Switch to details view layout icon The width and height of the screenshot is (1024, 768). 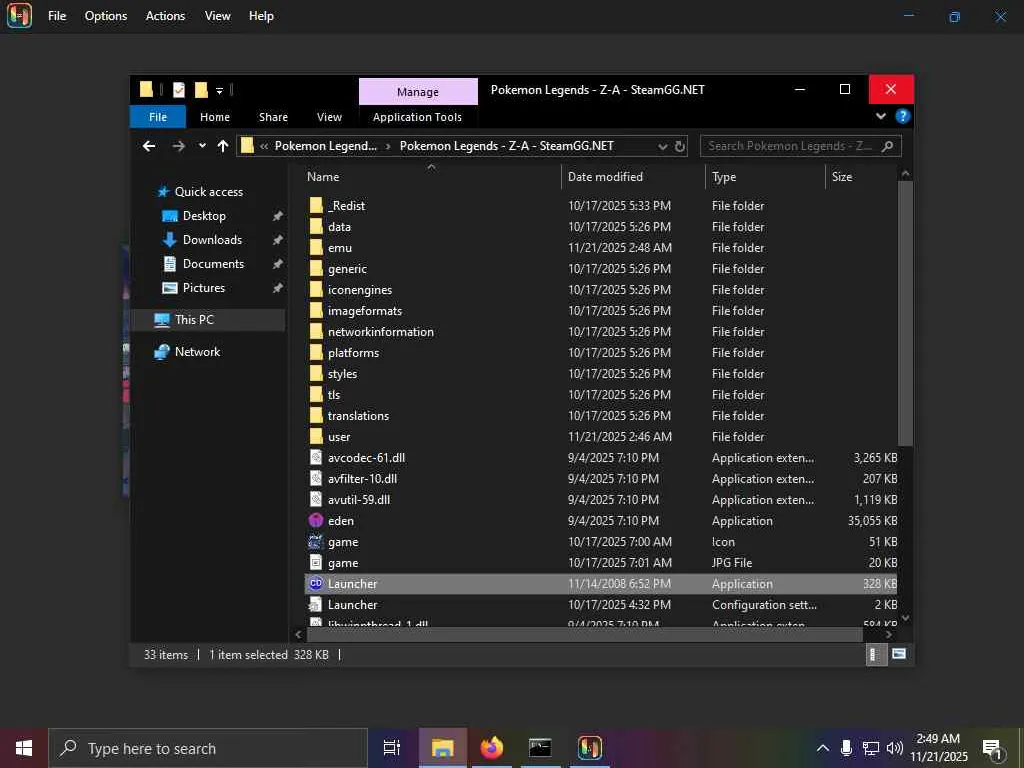point(876,654)
